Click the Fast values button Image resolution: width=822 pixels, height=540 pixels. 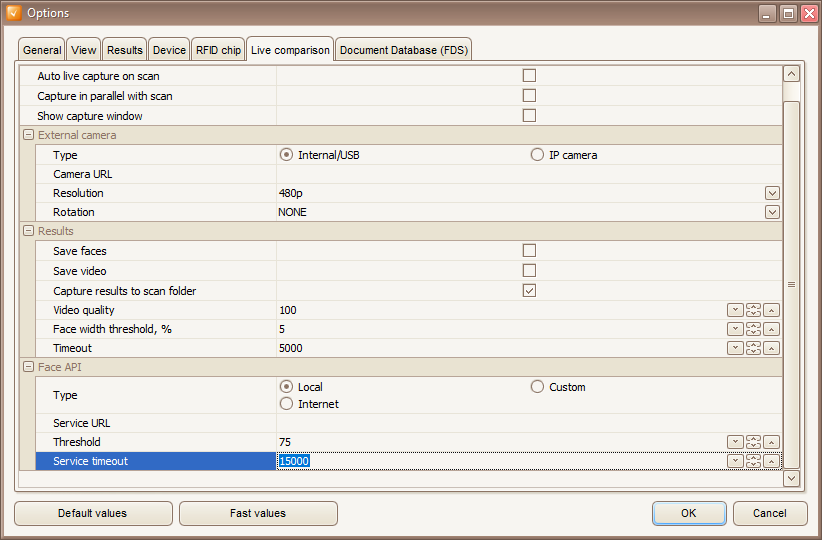[258, 513]
